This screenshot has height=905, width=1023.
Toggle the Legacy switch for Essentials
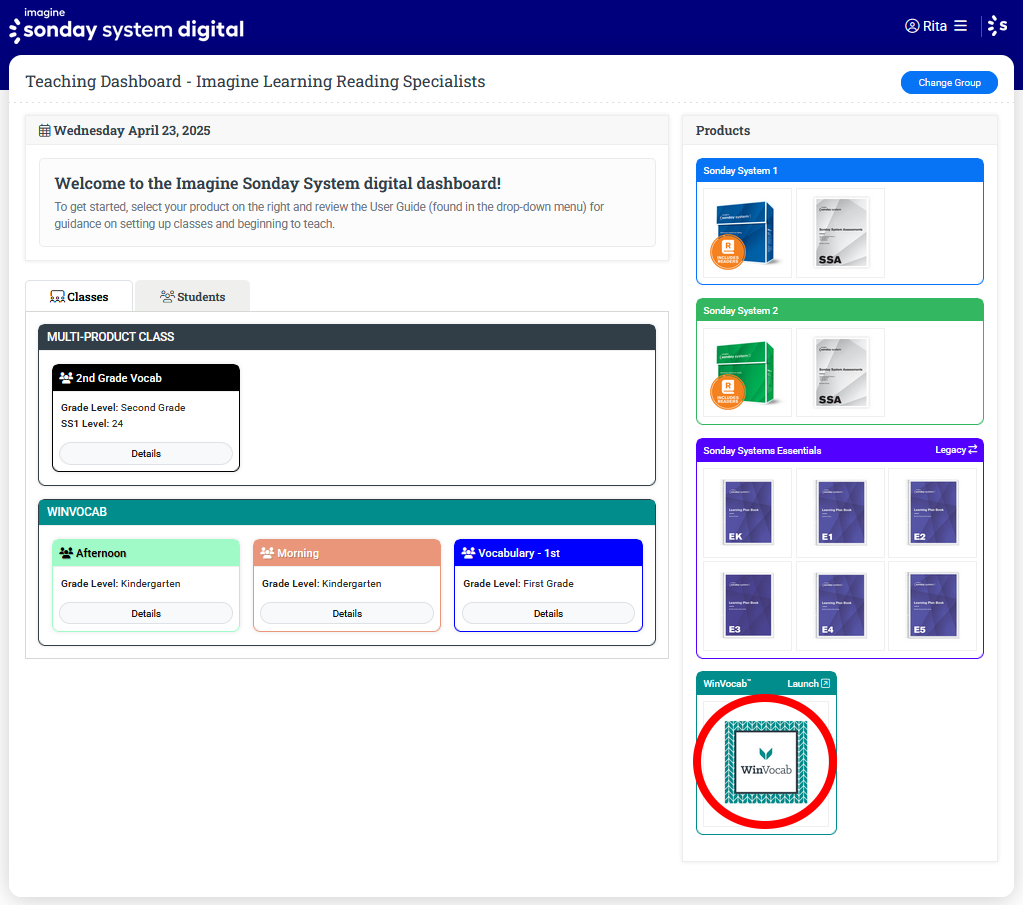click(x=956, y=450)
